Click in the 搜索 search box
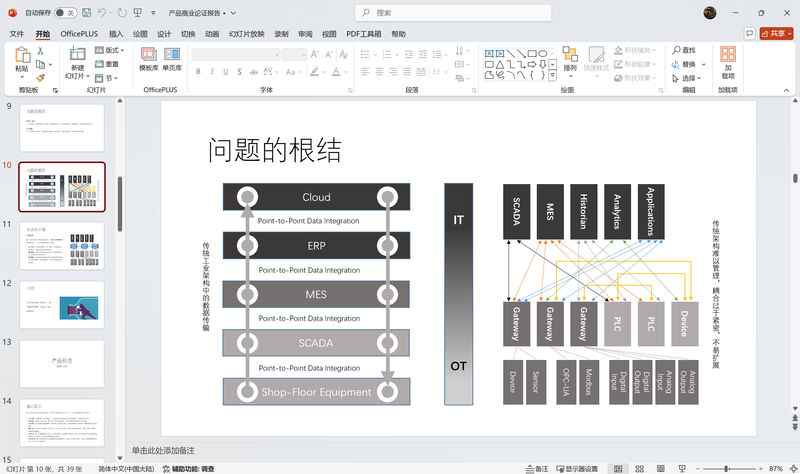 point(453,13)
